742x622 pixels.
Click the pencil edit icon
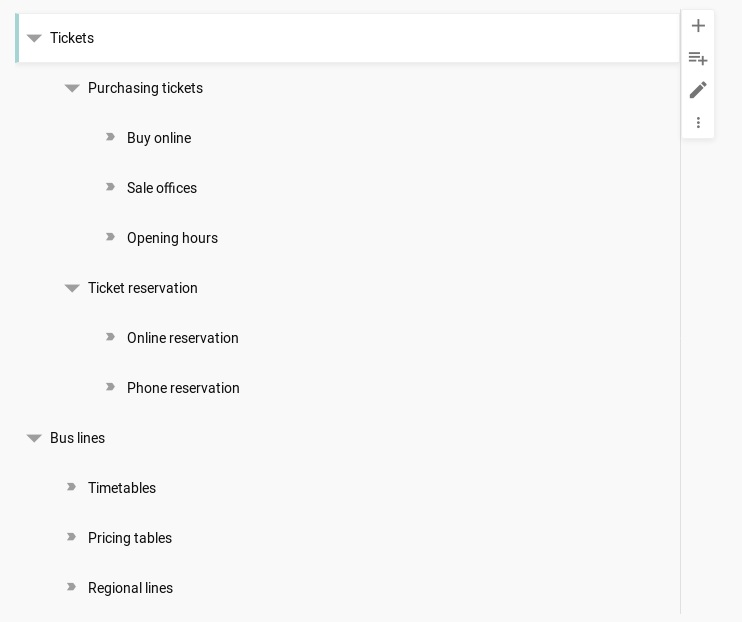point(698,90)
